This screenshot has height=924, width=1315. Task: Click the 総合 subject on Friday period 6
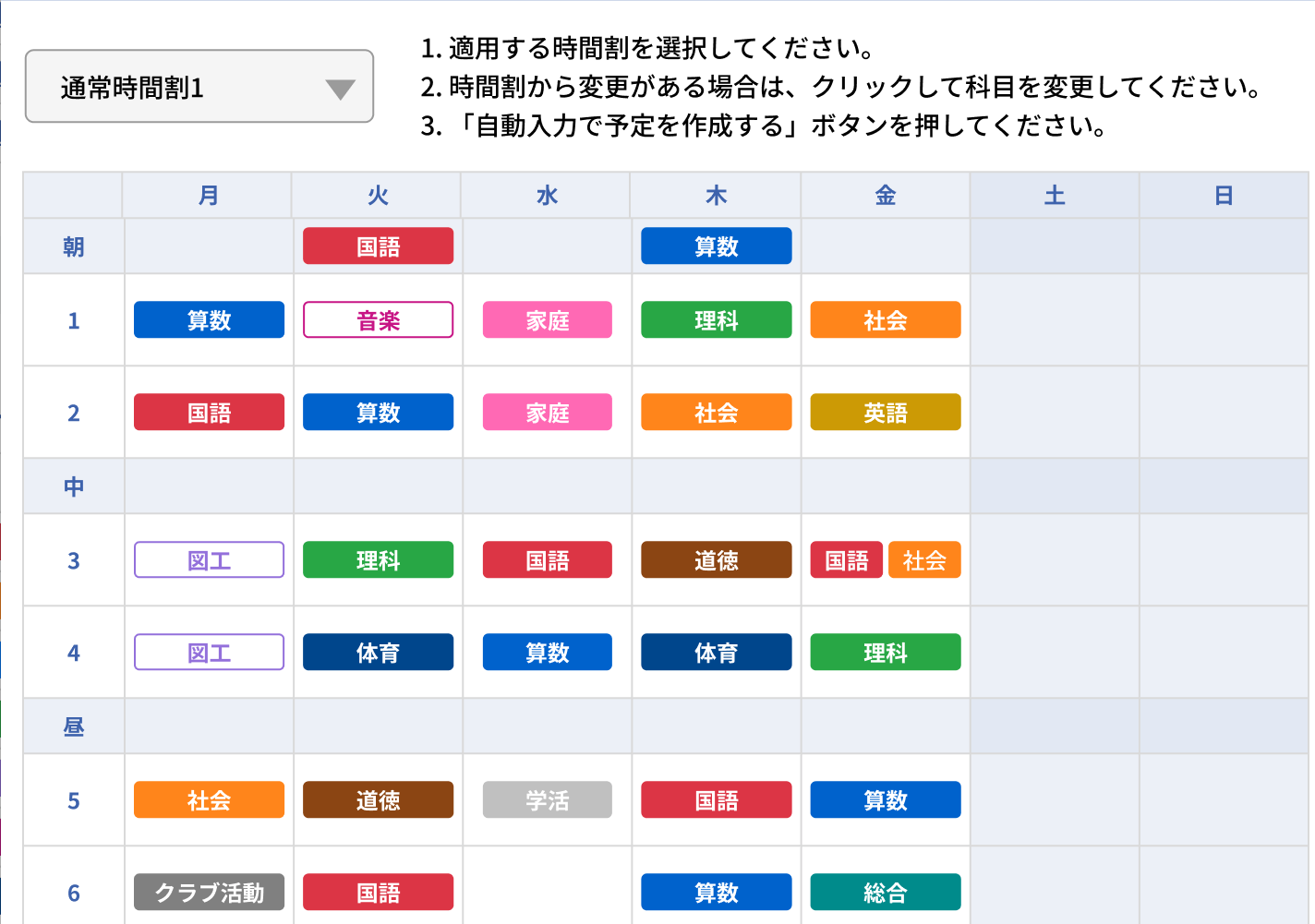tap(885, 893)
